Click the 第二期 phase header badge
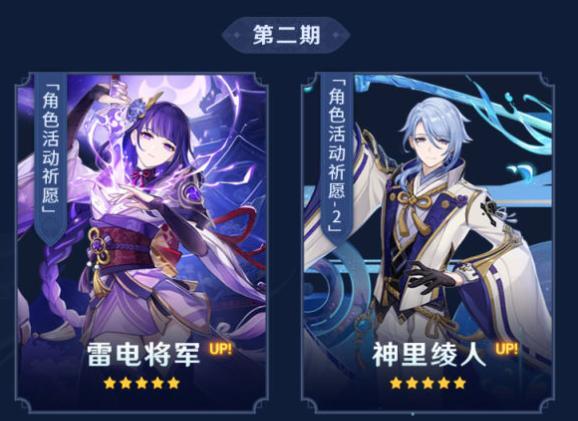 [x=286, y=35]
